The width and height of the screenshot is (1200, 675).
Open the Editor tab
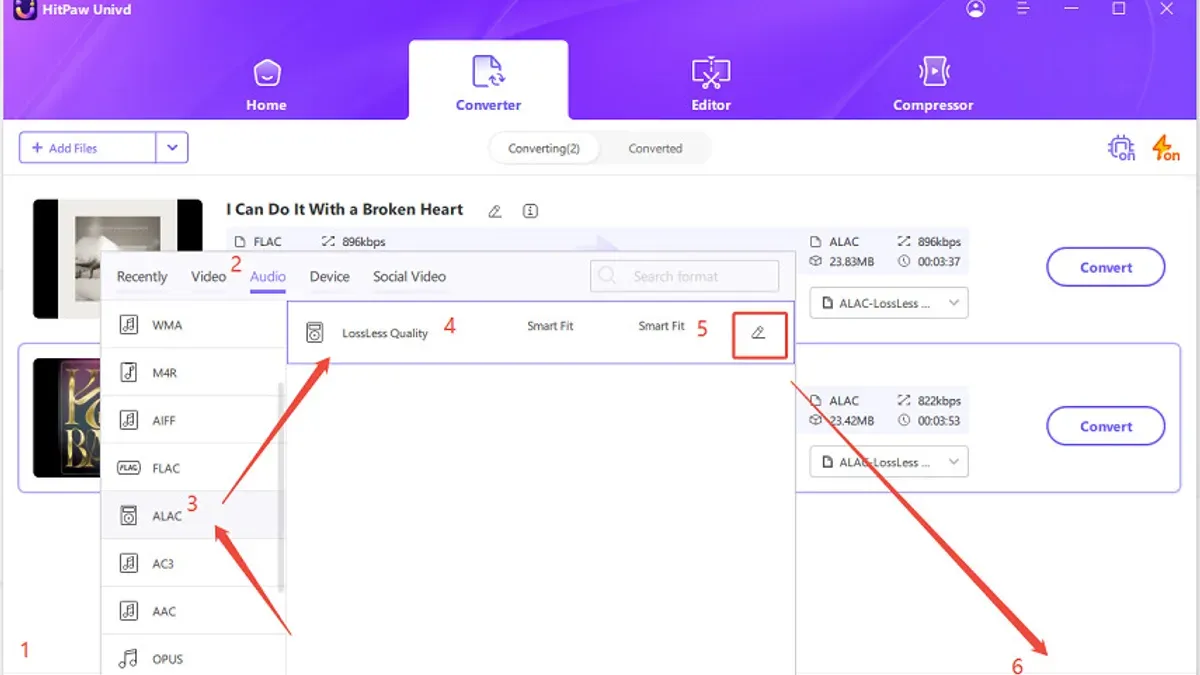point(711,84)
